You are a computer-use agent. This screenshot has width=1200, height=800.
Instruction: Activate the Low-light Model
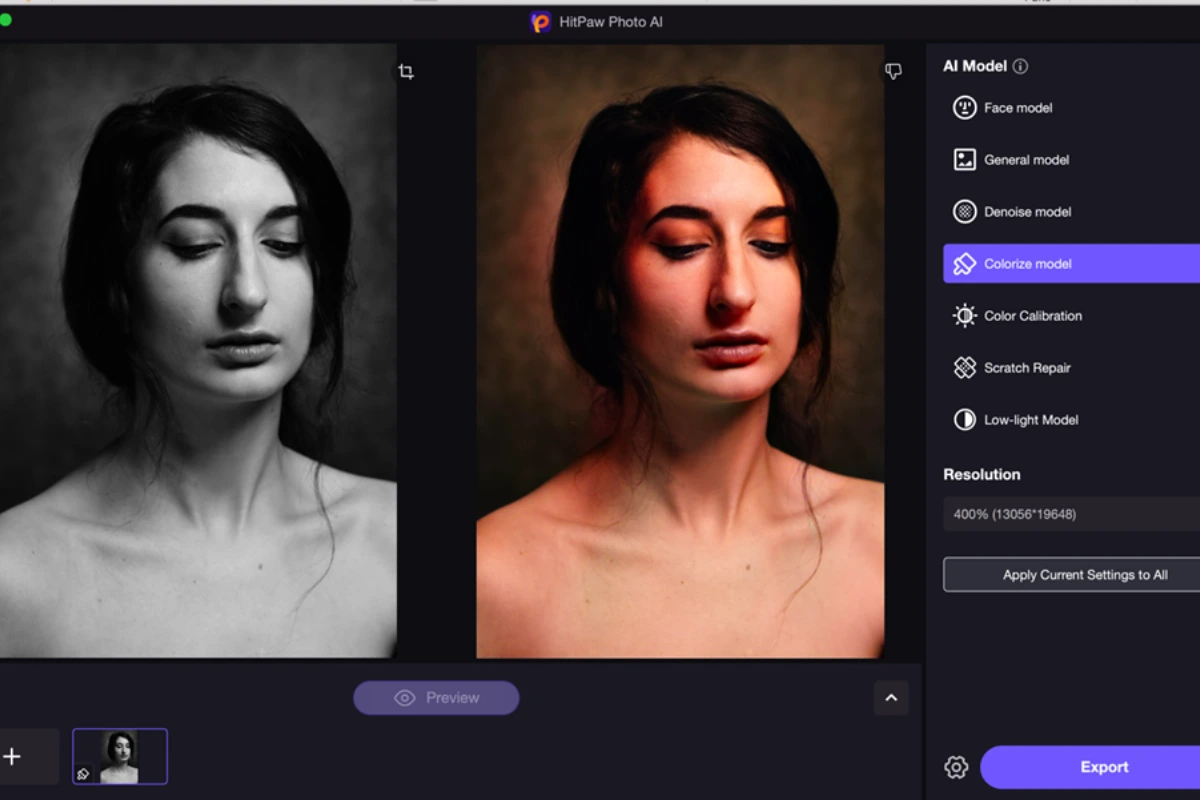tap(1031, 419)
